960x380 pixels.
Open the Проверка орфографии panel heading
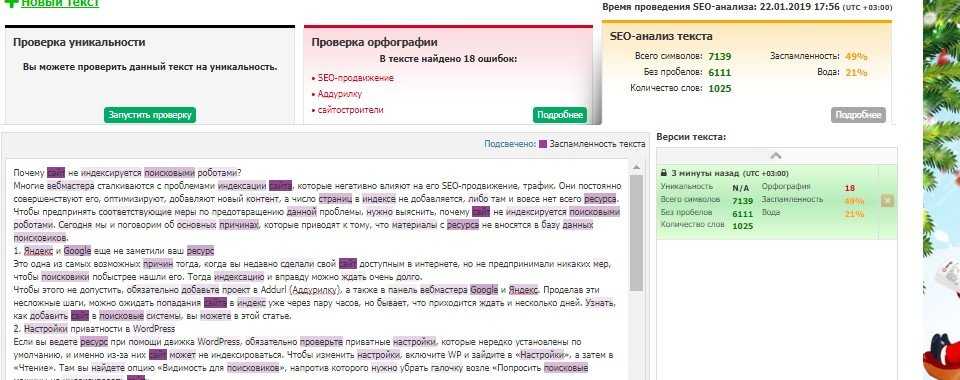374,43
